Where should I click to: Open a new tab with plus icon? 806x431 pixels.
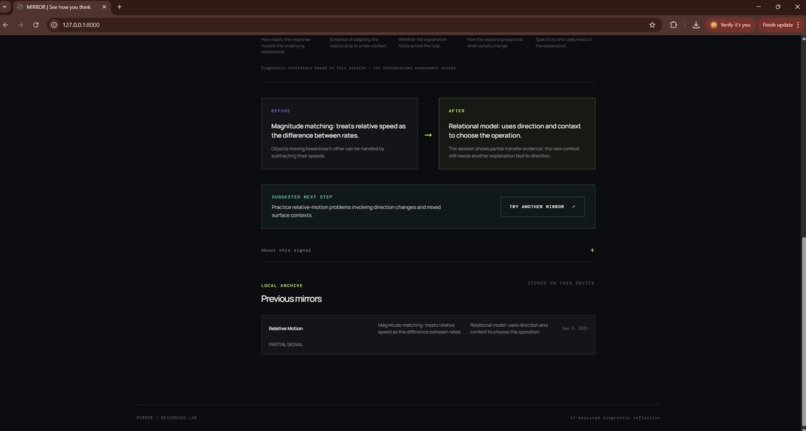(119, 7)
